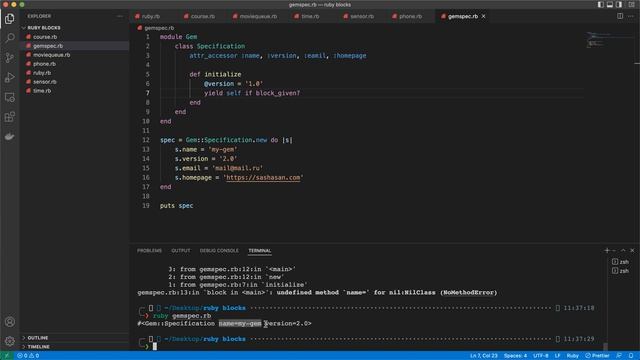Toggle the primary sidebar layout button
This screenshot has width=640, height=360.
pos(601,4)
